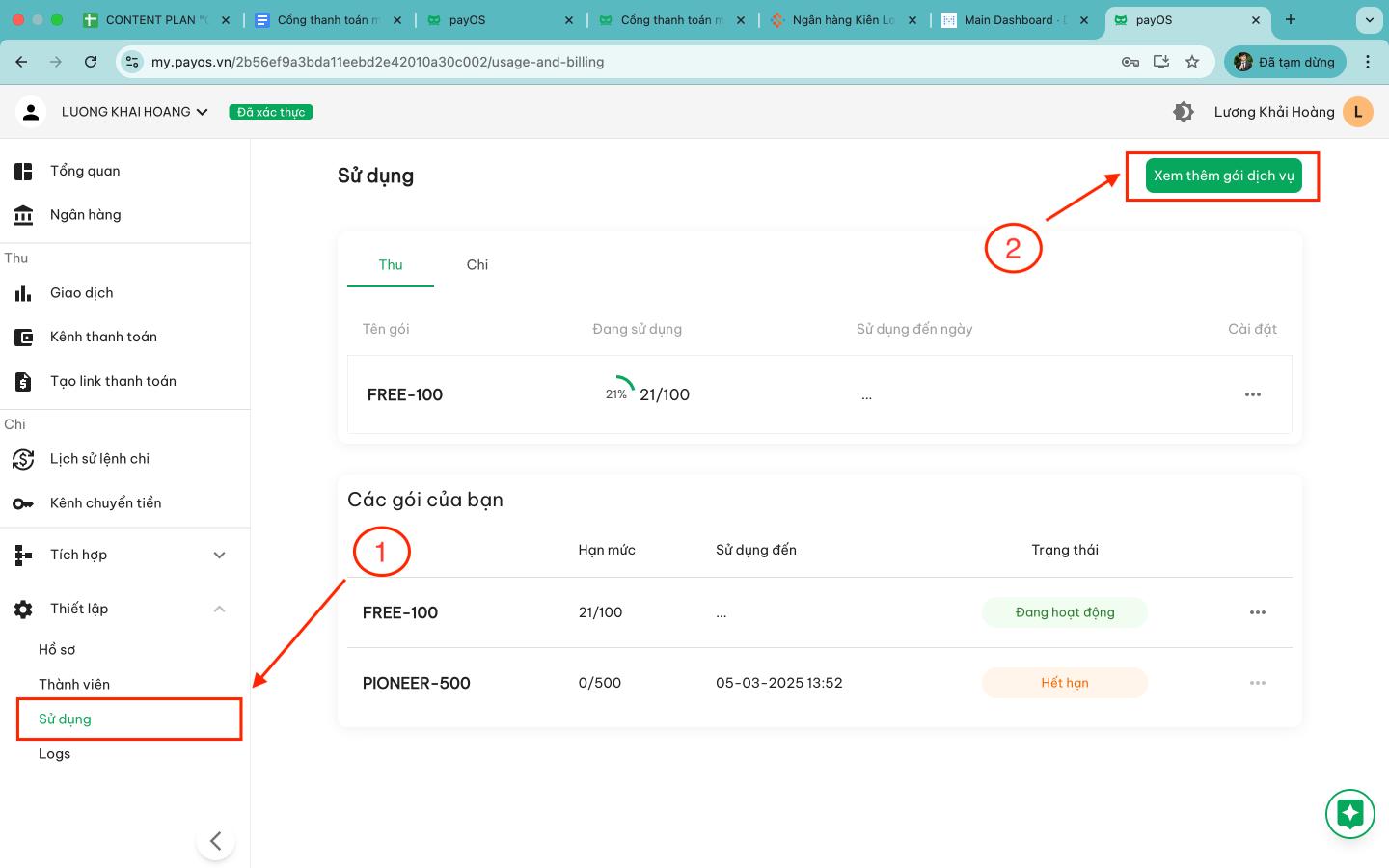Click Xem thêm gói dịch vụ button
1389x868 pixels.
tap(1223, 176)
